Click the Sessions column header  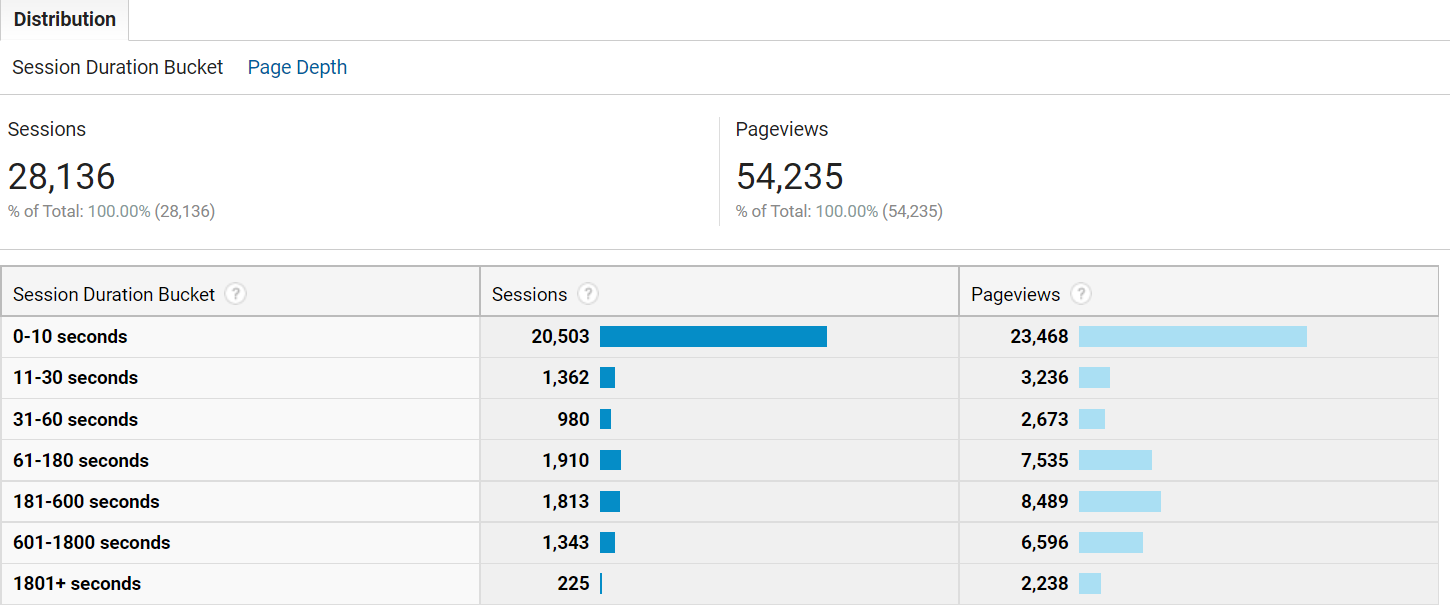[529, 294]
